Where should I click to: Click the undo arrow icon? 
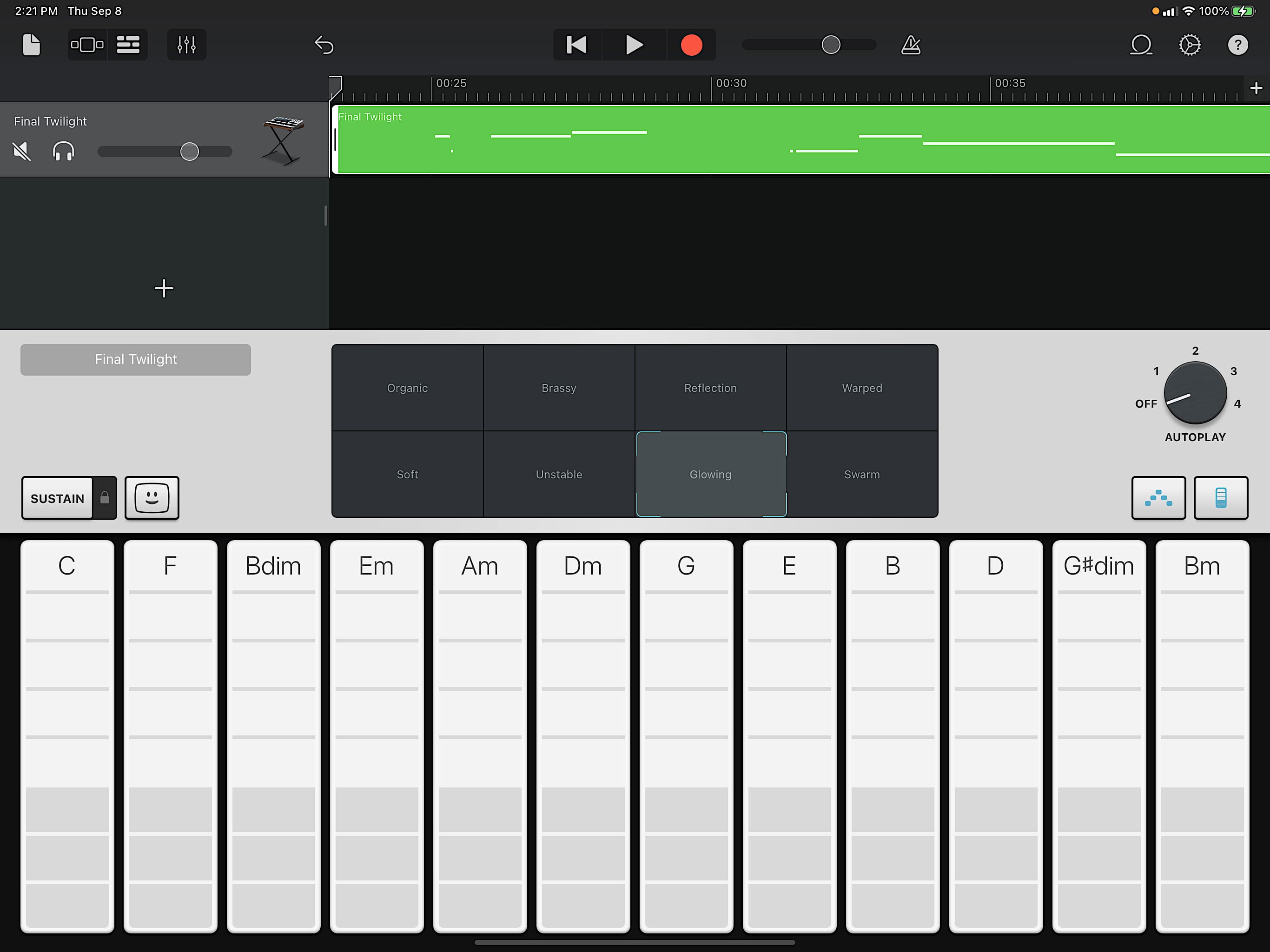324,45
